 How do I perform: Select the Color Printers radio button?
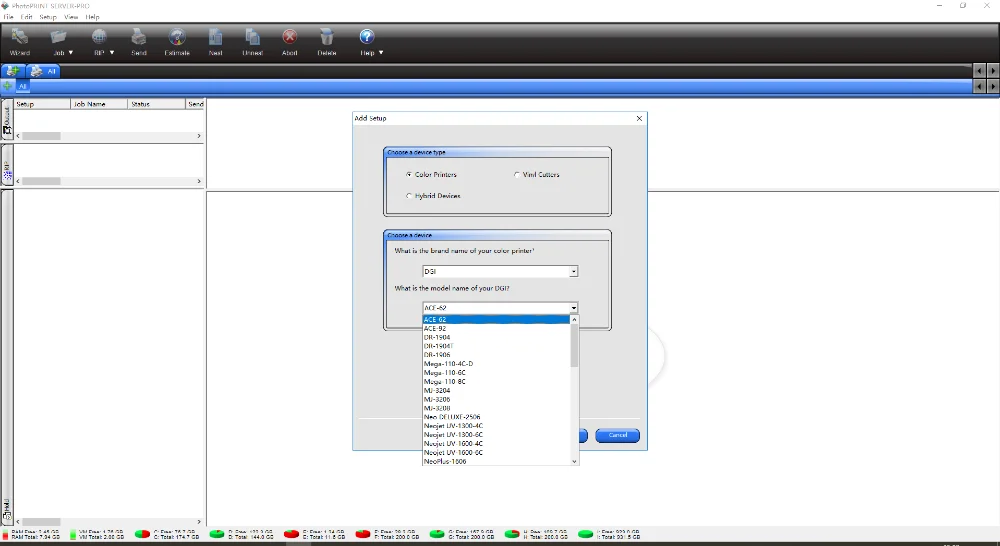tap(409, 174)
